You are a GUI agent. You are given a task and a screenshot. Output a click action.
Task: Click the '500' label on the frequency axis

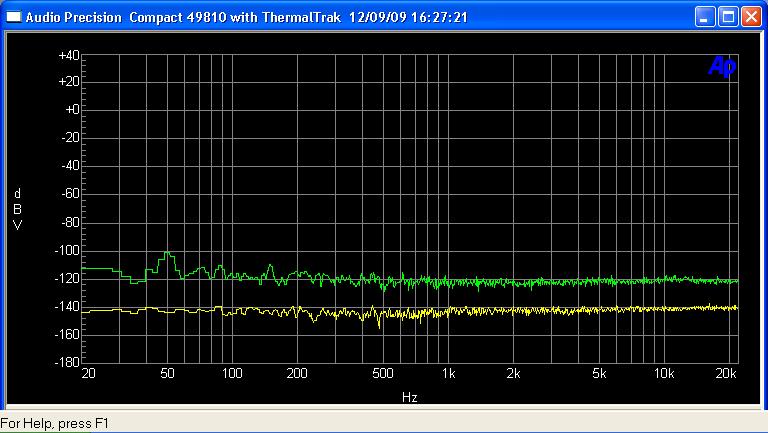coord(383,374)
